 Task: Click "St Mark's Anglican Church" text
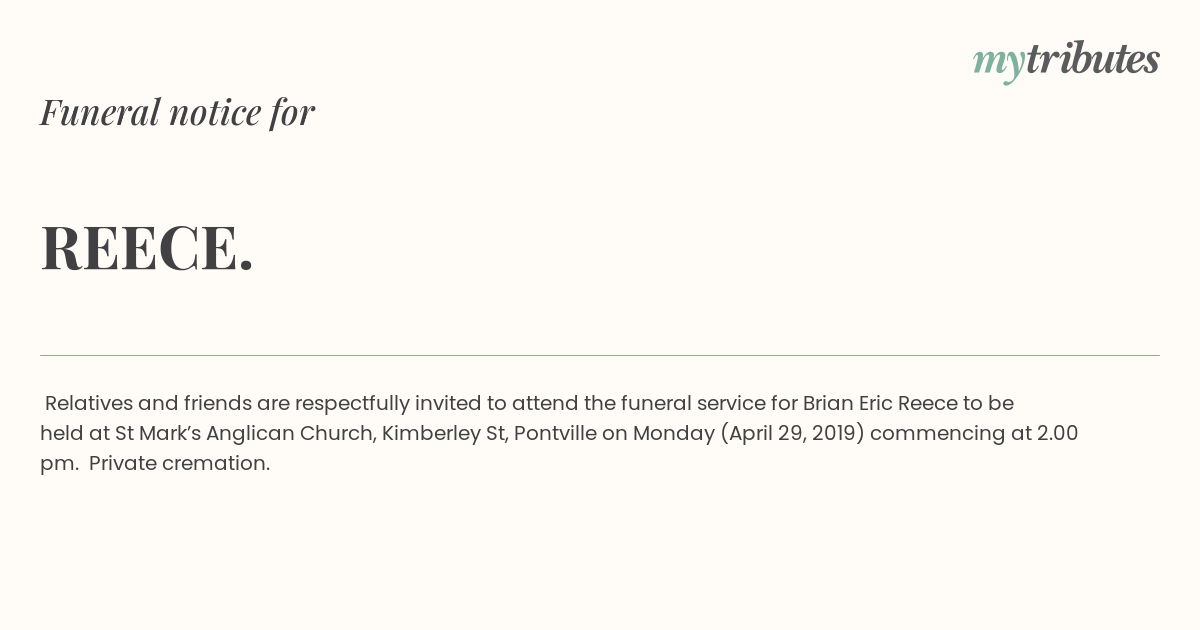244,433
